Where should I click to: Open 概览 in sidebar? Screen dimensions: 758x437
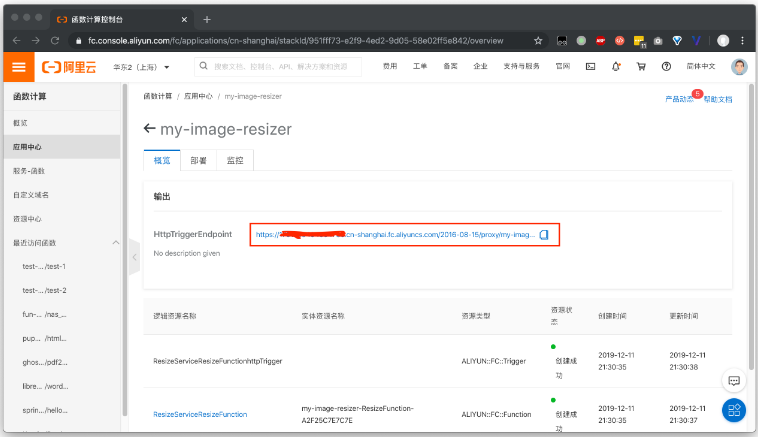click(62, 123)
